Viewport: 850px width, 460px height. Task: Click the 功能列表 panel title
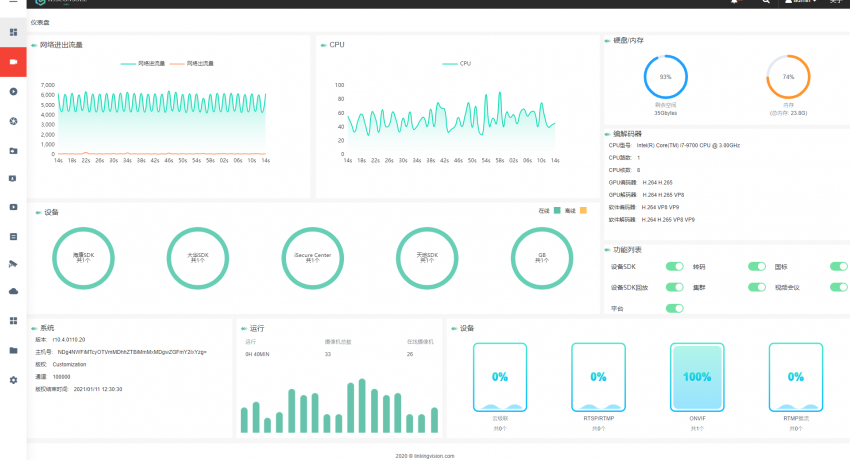tap(627, 250)
